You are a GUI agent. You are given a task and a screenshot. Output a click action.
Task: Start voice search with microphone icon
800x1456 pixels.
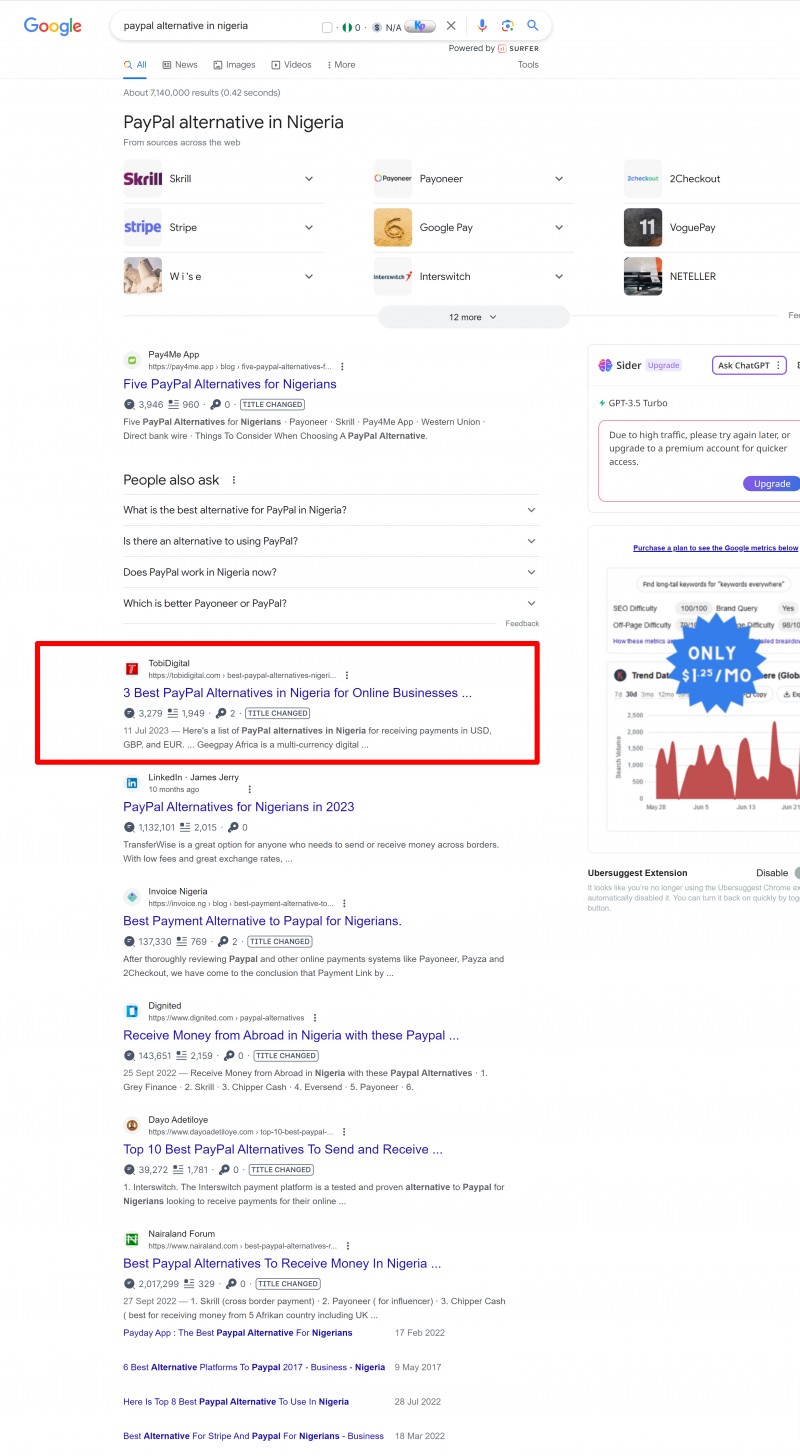coord(482,26)
